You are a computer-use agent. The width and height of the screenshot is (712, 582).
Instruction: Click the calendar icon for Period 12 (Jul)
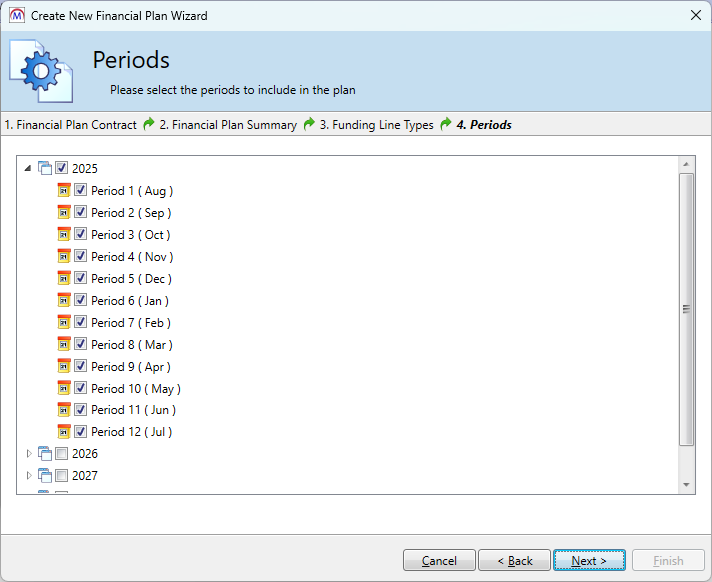64,432
